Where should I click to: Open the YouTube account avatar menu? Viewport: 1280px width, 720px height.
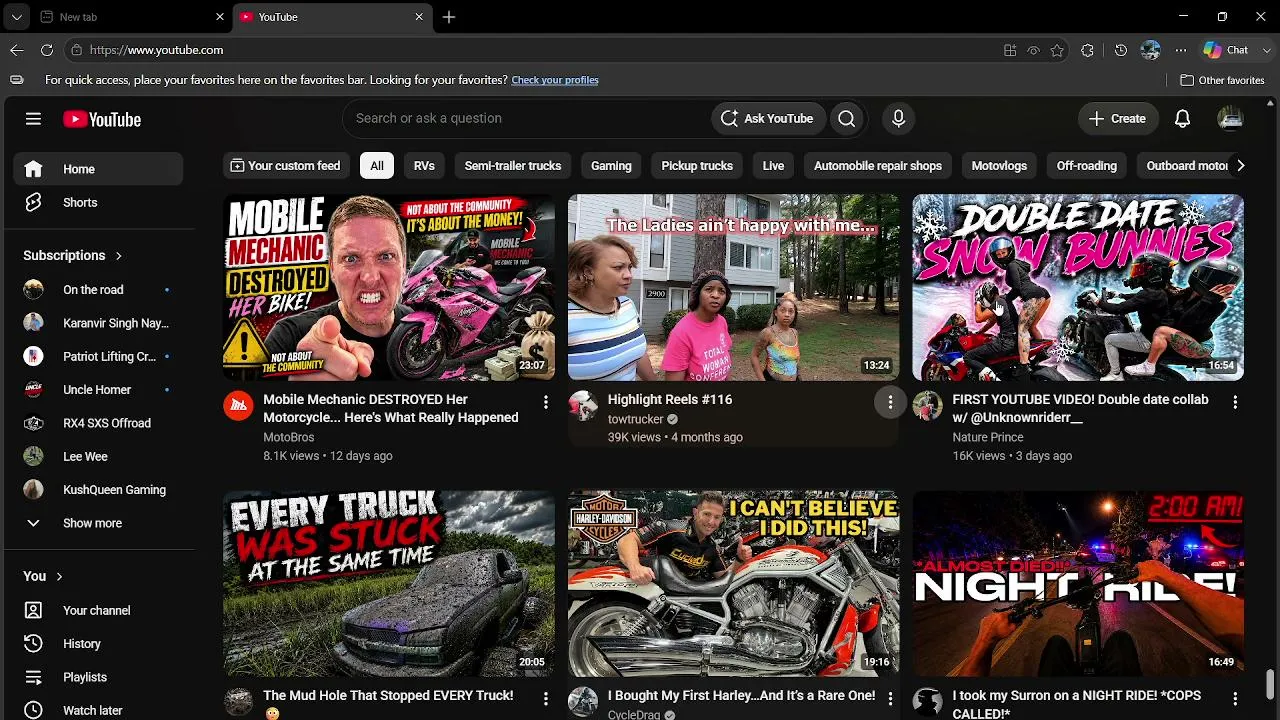tap(1230, 118)
